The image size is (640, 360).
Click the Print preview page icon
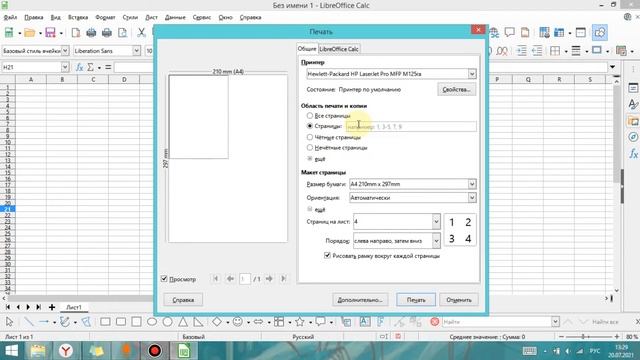pos(122,33)
